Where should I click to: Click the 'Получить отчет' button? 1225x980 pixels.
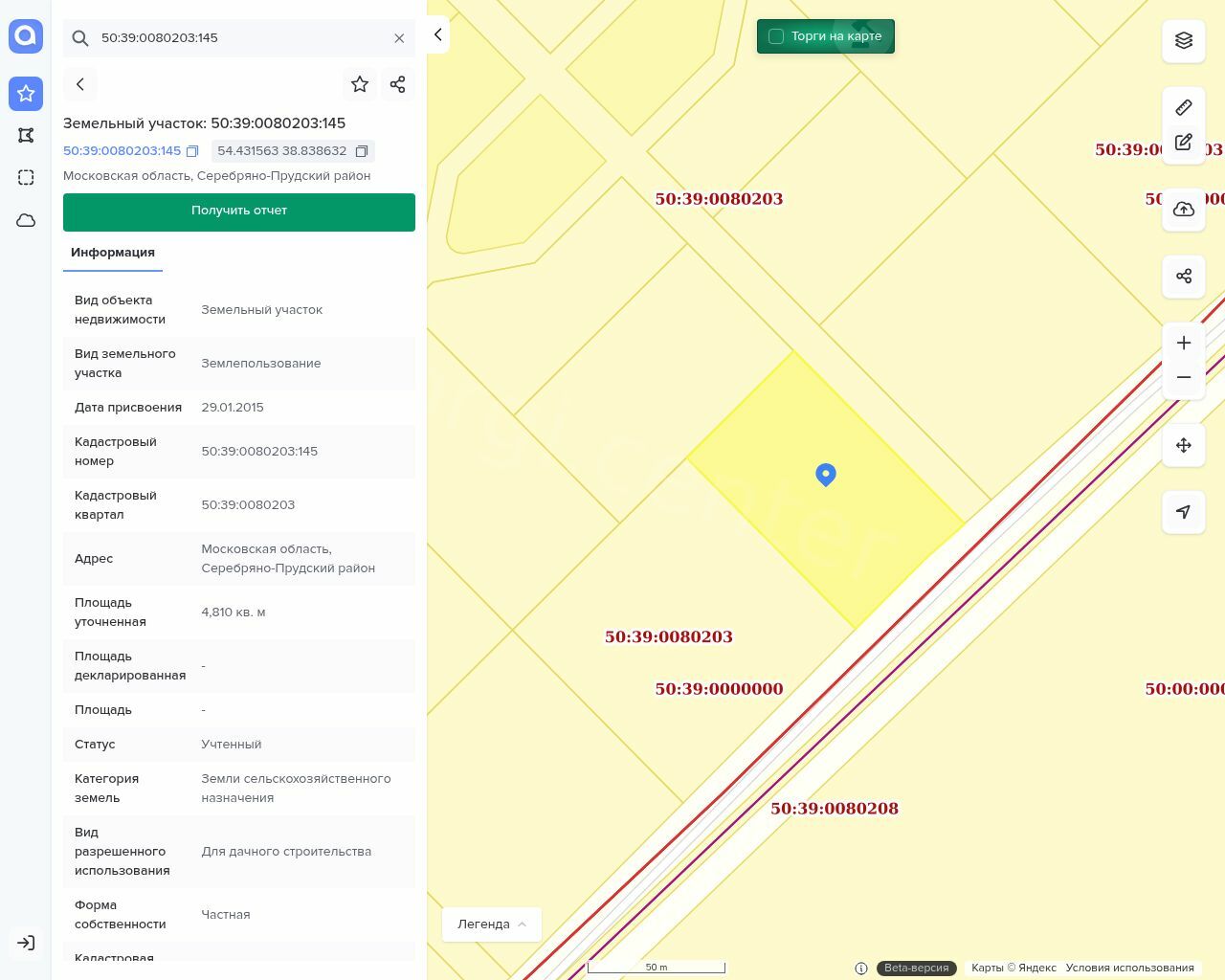pos(239,212)
